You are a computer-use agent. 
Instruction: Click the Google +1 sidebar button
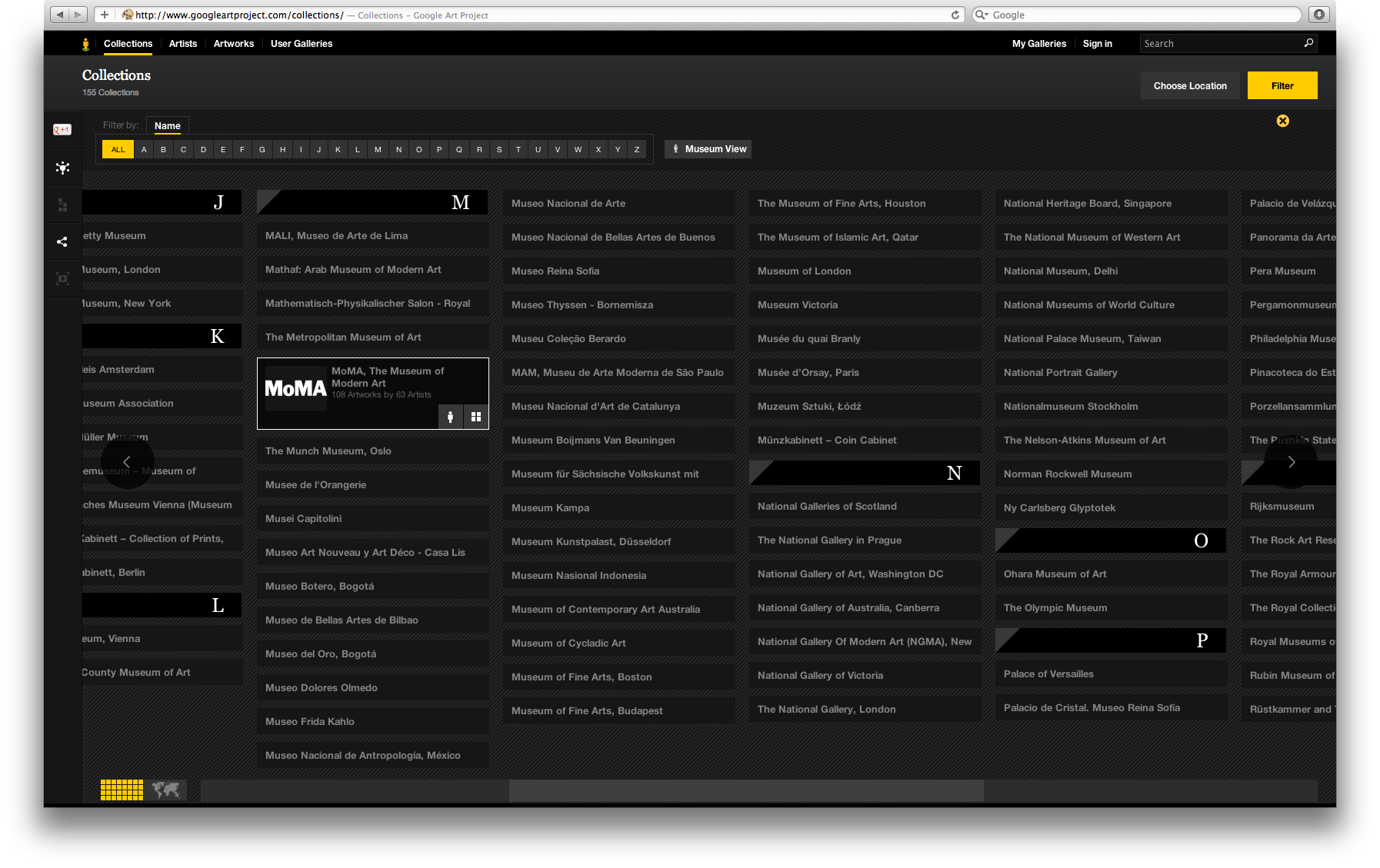62,129
